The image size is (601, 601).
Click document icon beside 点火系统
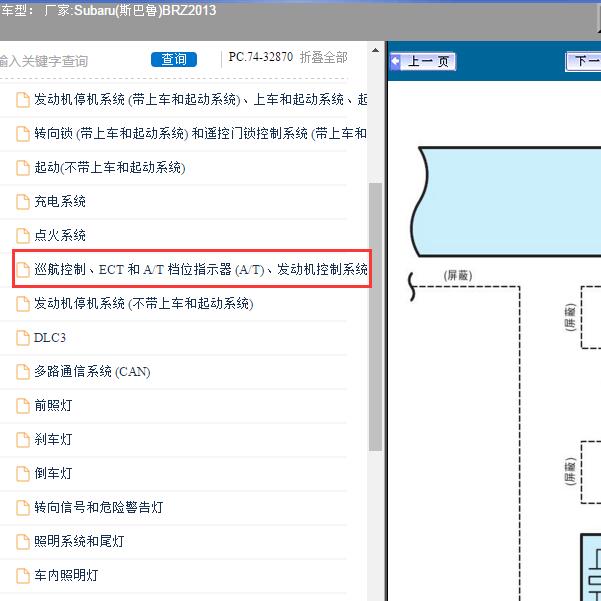(23, 236)
